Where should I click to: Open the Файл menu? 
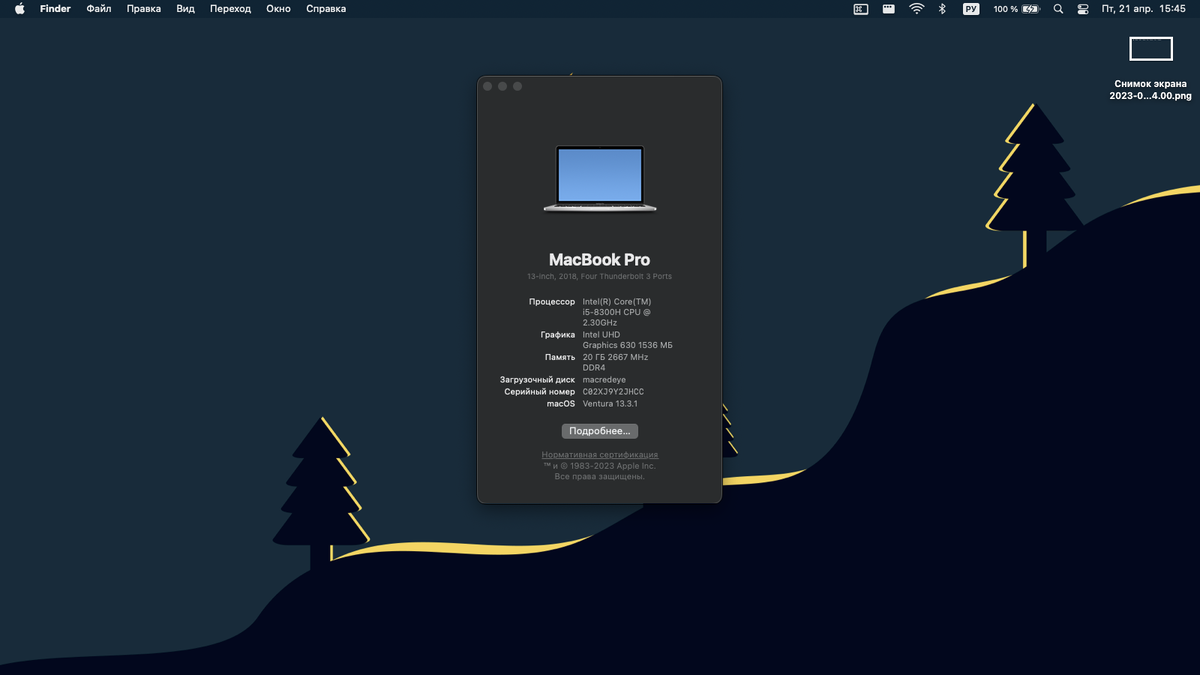pyautogui.click(x=98, y=8)
